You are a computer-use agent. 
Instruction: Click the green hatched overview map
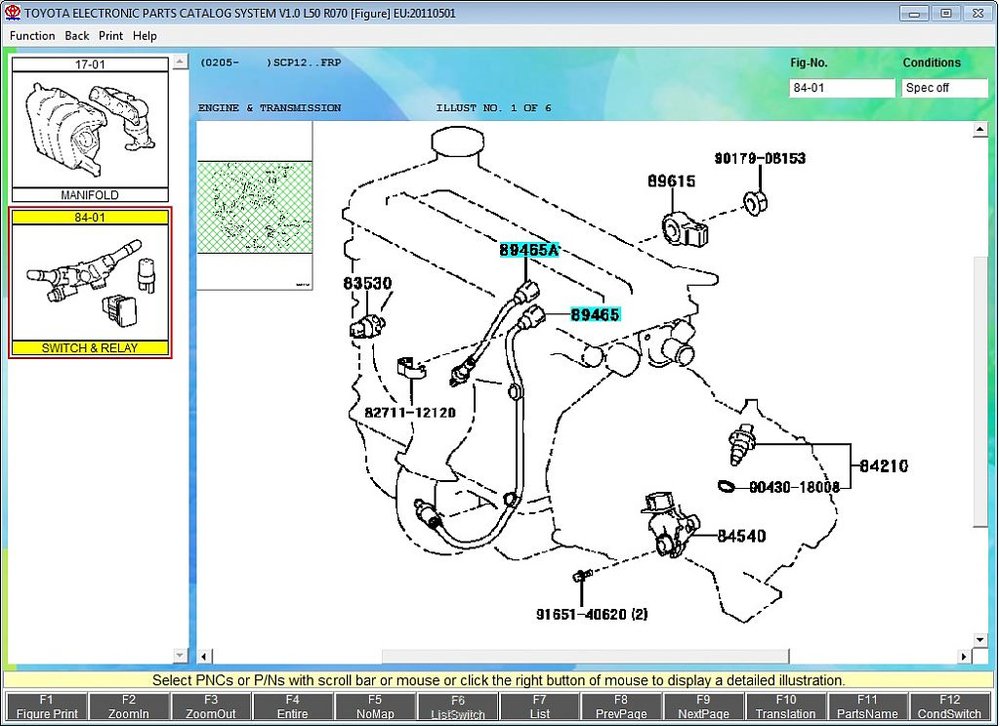(255, 207)
